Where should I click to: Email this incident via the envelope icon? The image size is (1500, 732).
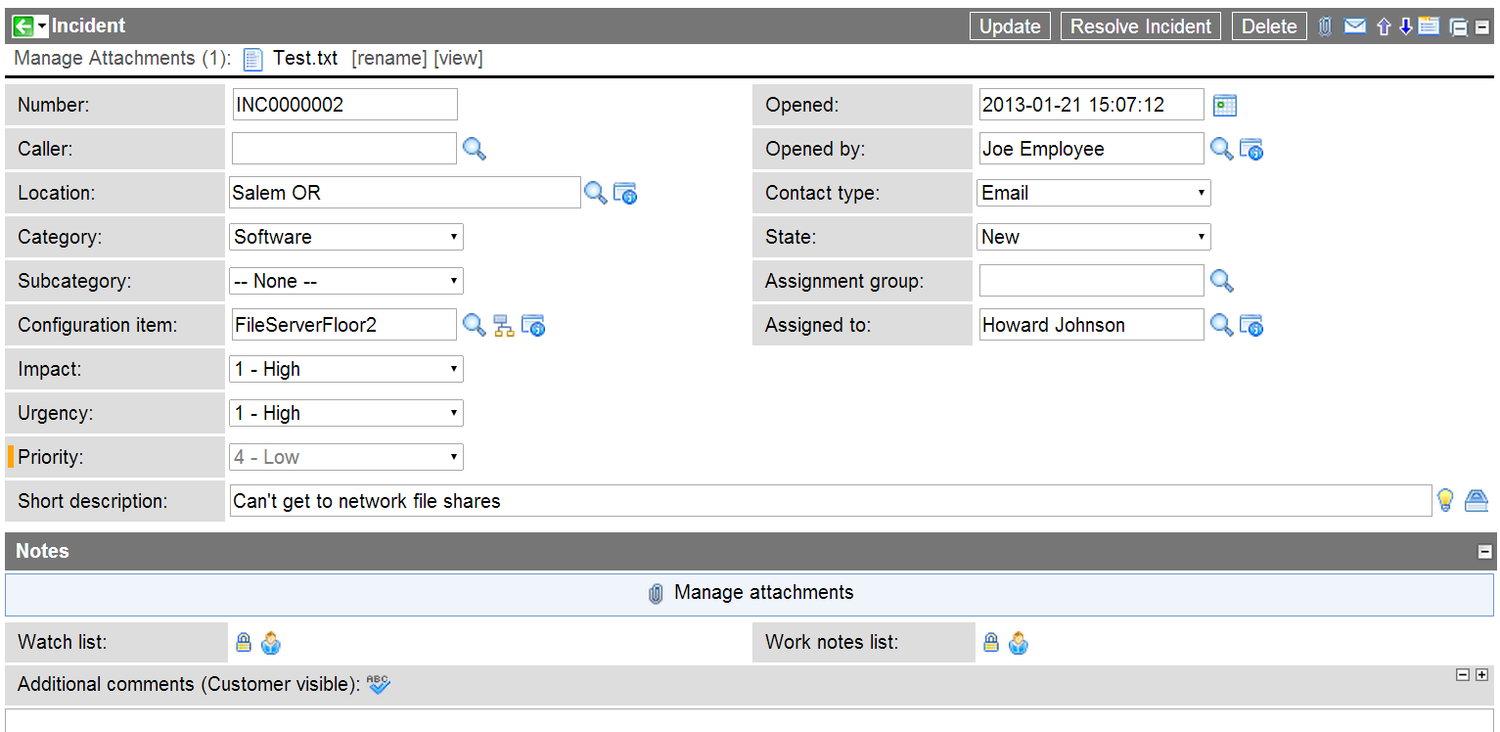[x=1355, y=26]
